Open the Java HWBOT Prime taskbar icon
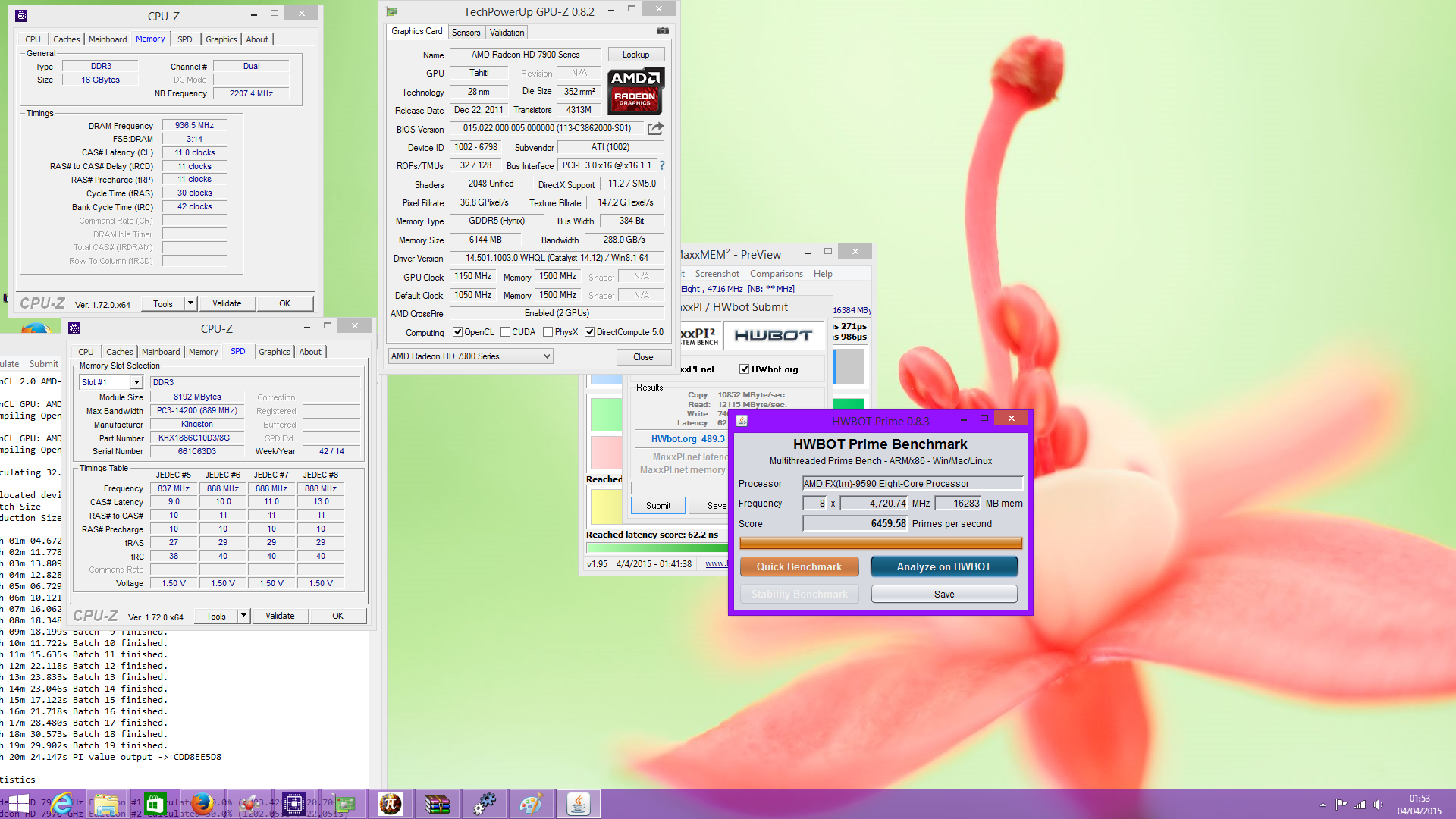 click(579, 804)
